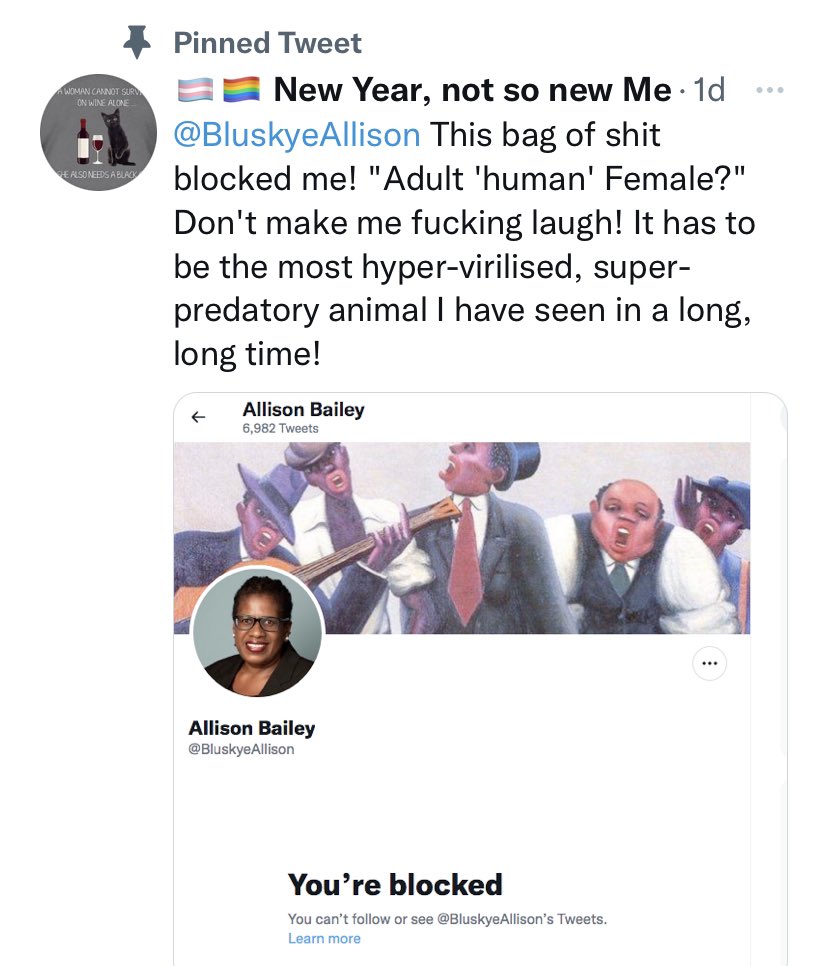Click the Learn more link
Screen dimensions: 828x966
click(x=324, y=938)
